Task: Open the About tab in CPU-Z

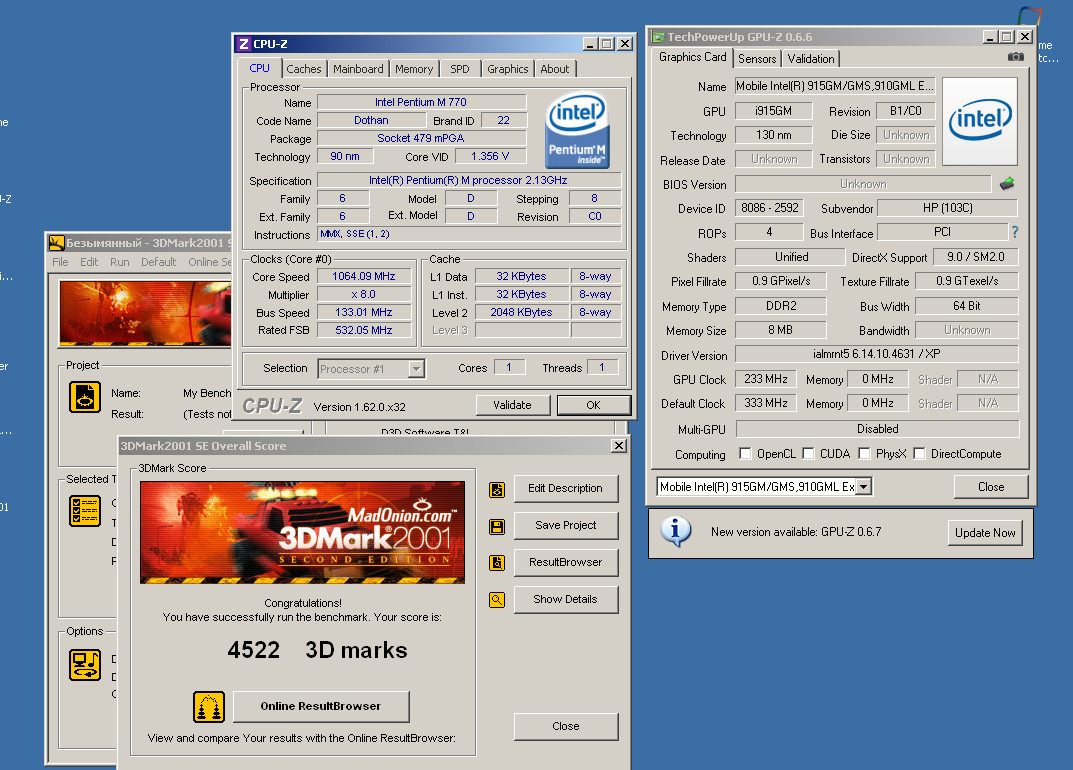Action: 555,69
